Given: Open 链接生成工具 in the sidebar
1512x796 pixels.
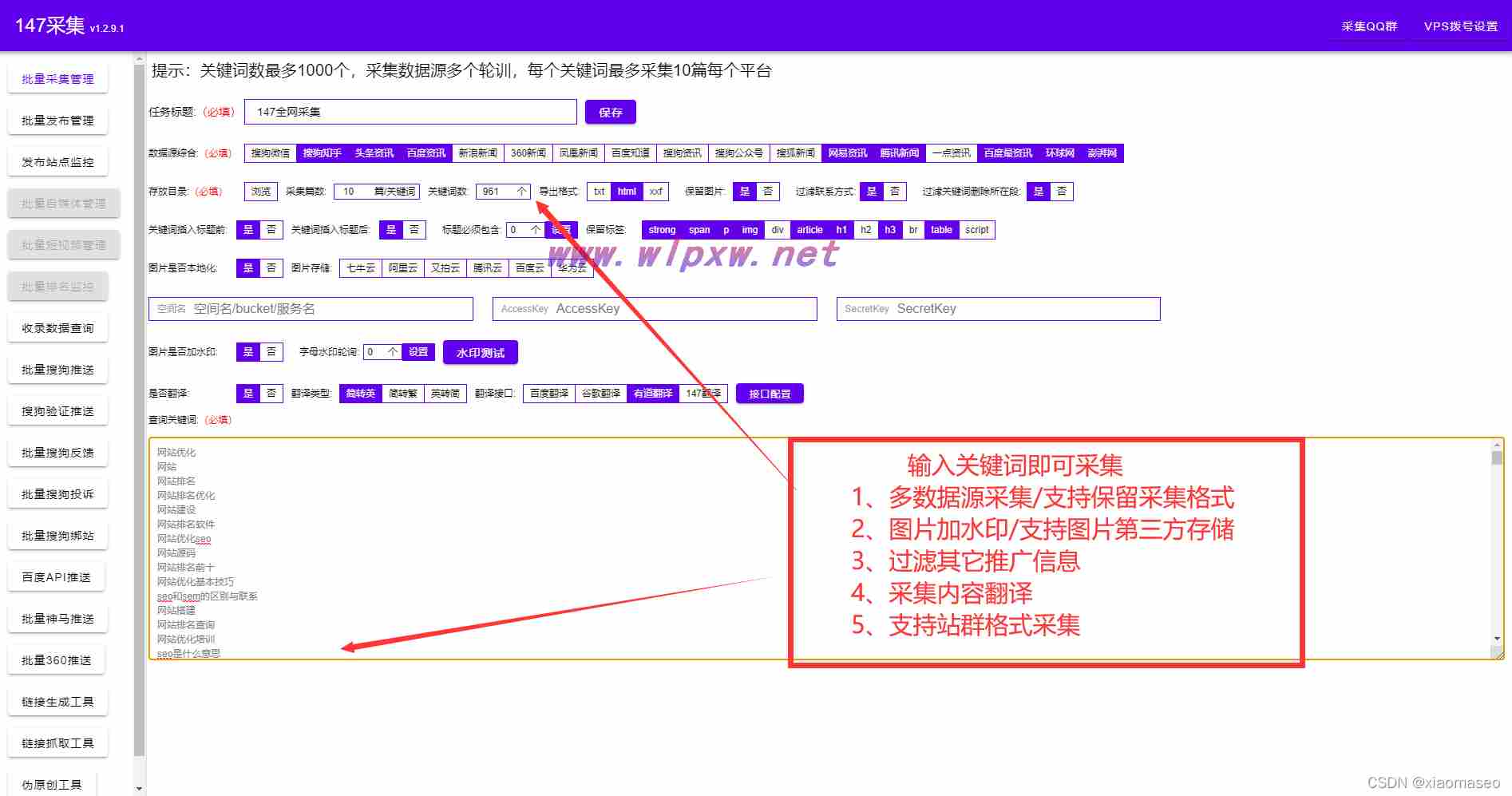Looking at the screenshot, I should coord(57,702).
